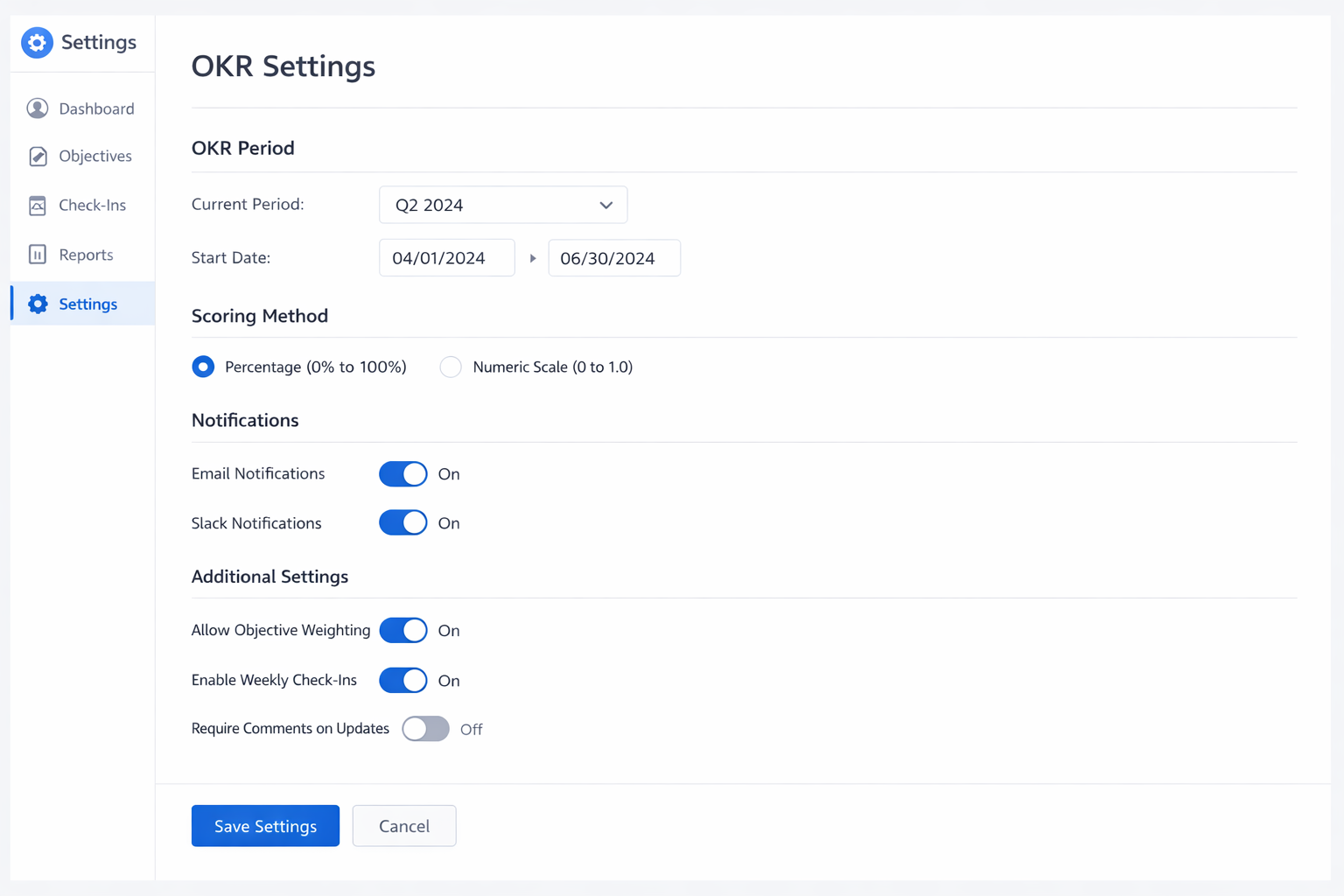Click the Dashboard user icon in sidebar

coord(38,108)
